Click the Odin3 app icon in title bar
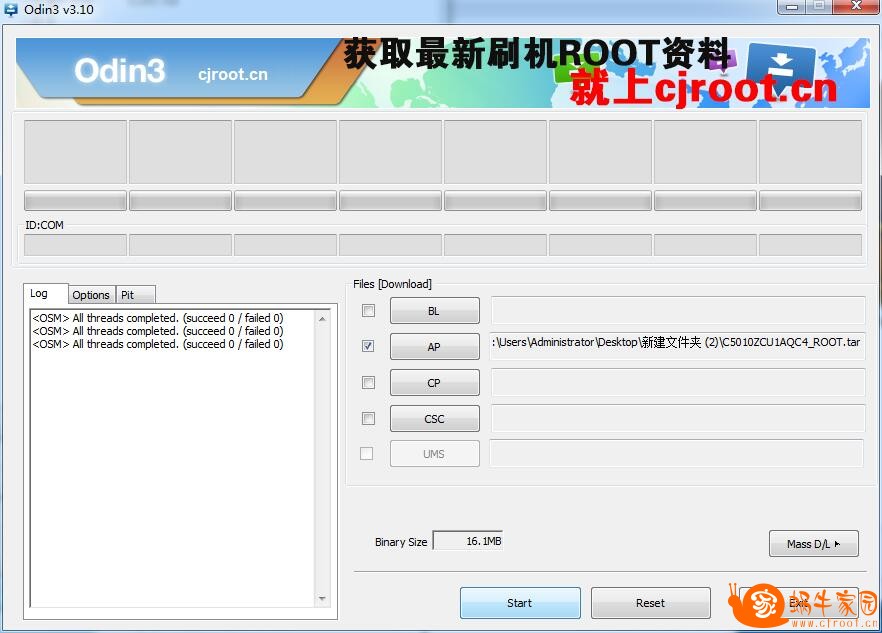This screenshot has height=633, width=882. [x=10, y=9]
